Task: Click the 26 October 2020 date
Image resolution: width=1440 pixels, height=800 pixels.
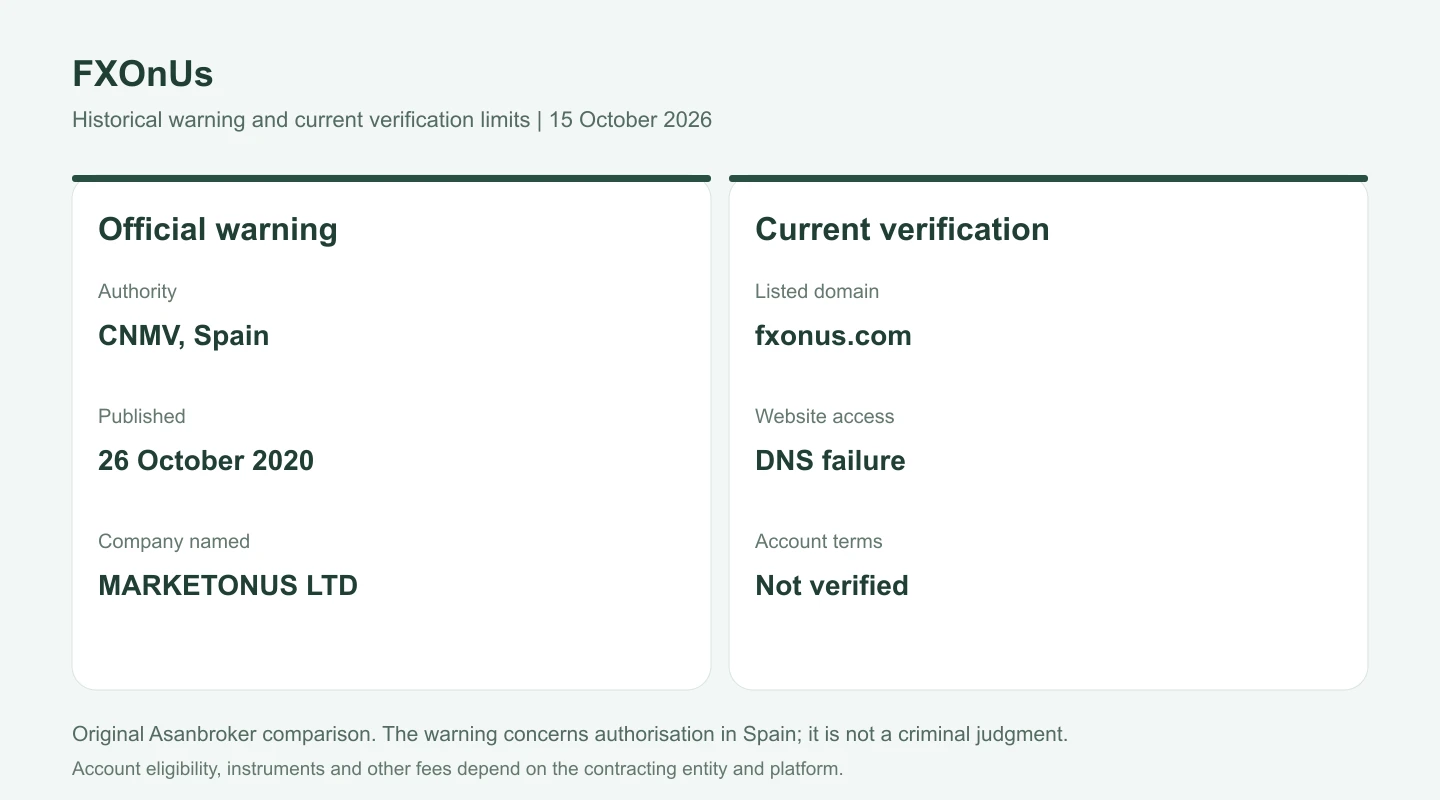Action: click(206, 460)
